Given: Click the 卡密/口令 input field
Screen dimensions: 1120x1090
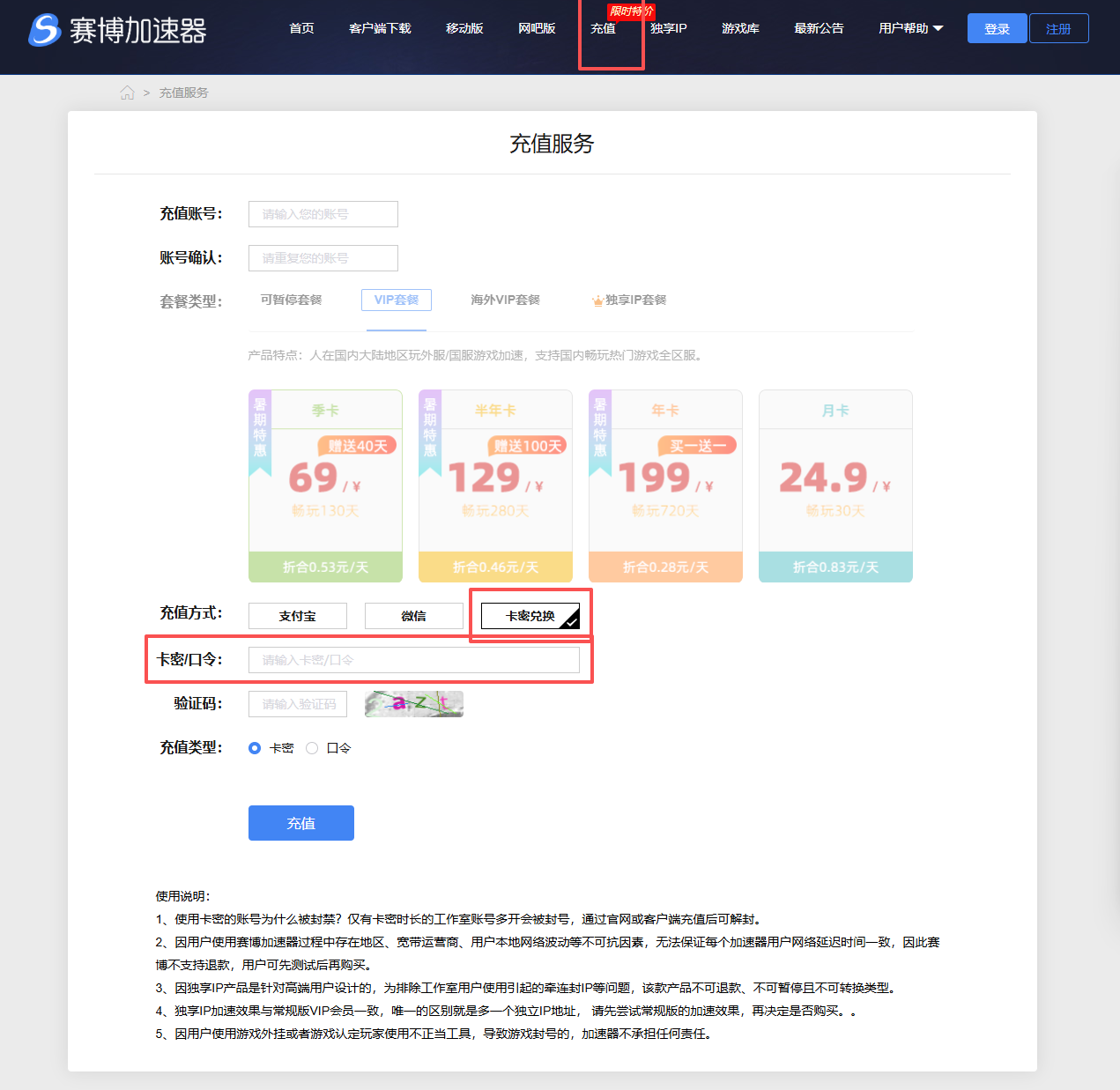Looking at the screenshot, I should (414, 660).
